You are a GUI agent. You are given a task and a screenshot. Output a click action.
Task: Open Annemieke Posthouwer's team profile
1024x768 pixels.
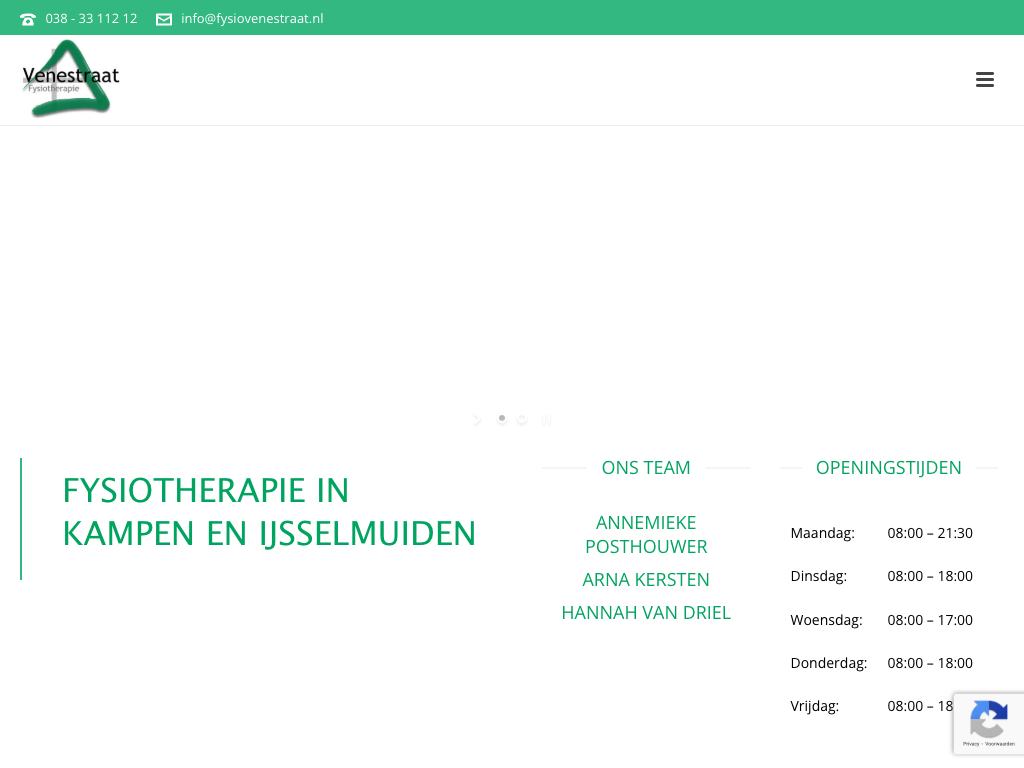646,534
